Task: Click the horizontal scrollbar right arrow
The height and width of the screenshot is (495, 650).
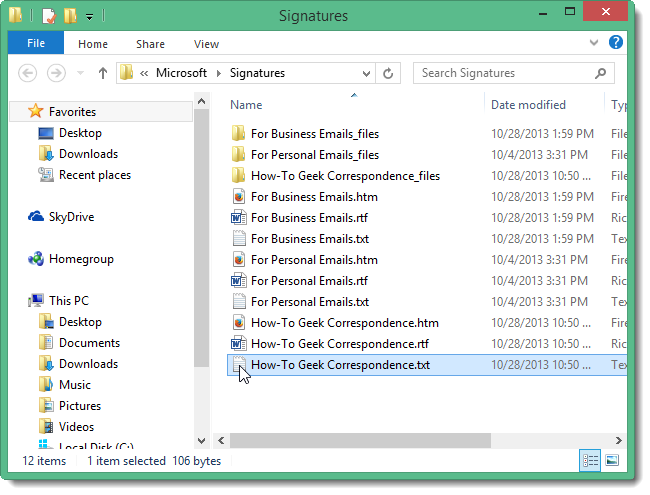Action: click(x=618, y=440)
